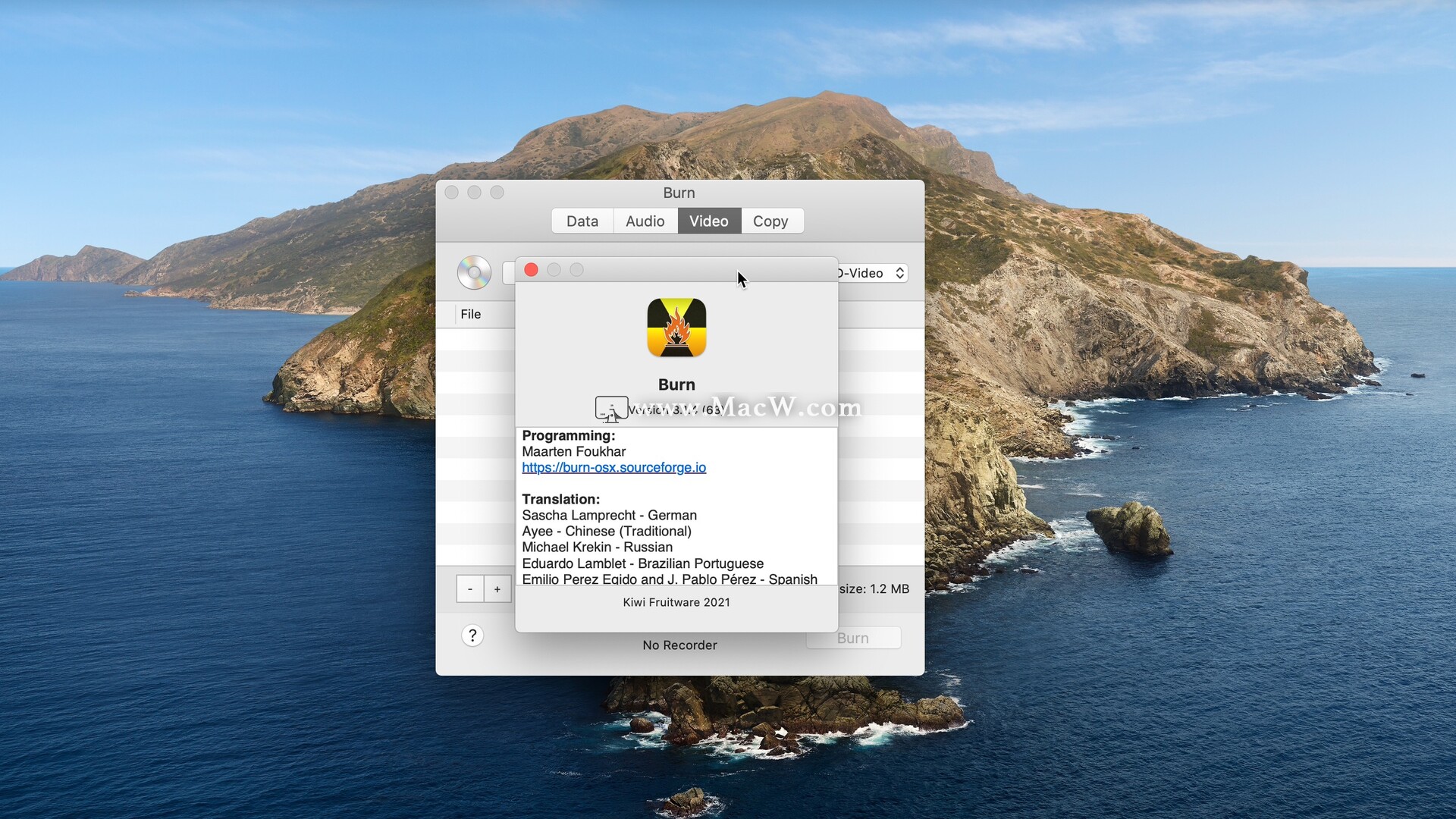Select the Video tab

(x=709, y=221)
